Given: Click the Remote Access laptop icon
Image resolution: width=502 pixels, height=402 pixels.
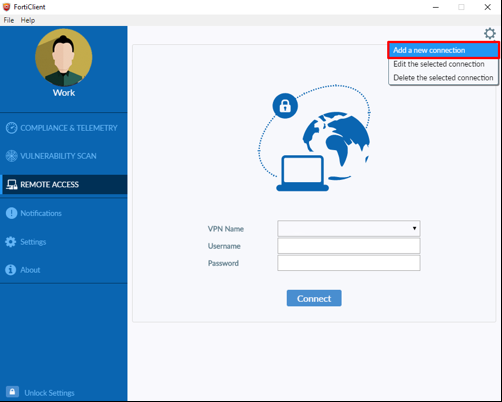Looking at the screenshot, I should 12,184.
